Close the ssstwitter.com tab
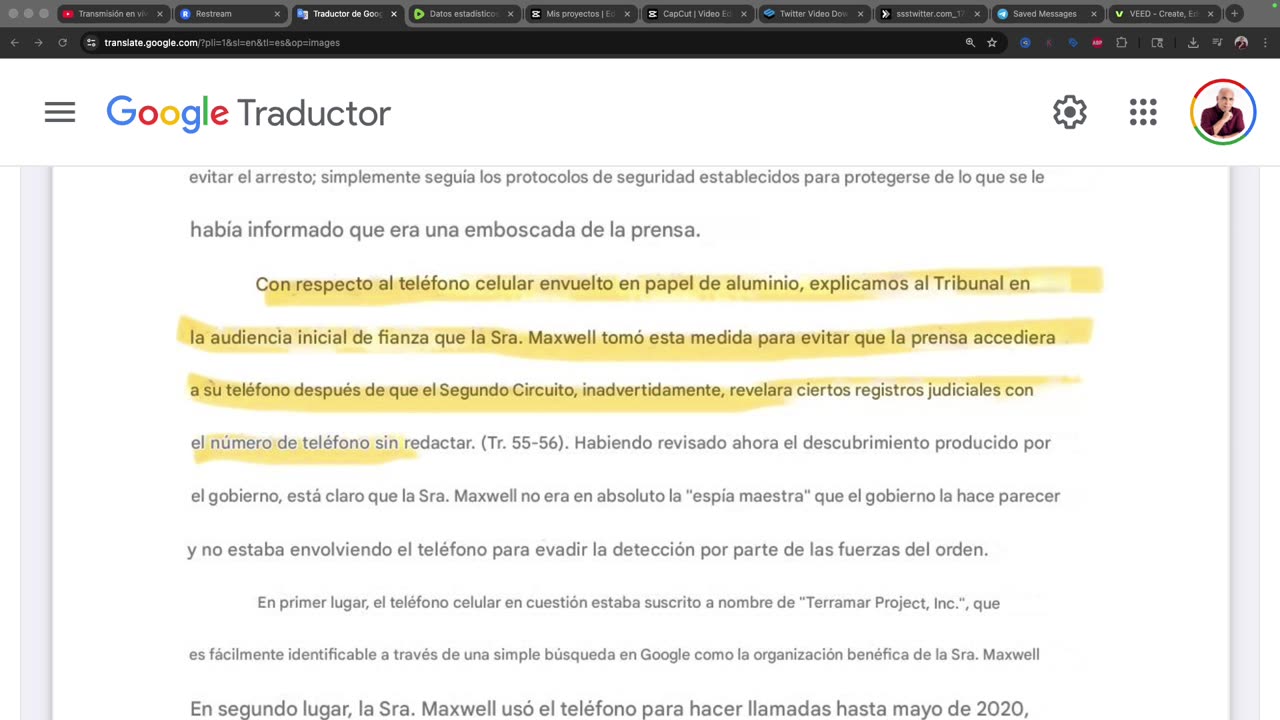Screen dimensions: 1280x720 pyautogui.click(x=977, y=14)
